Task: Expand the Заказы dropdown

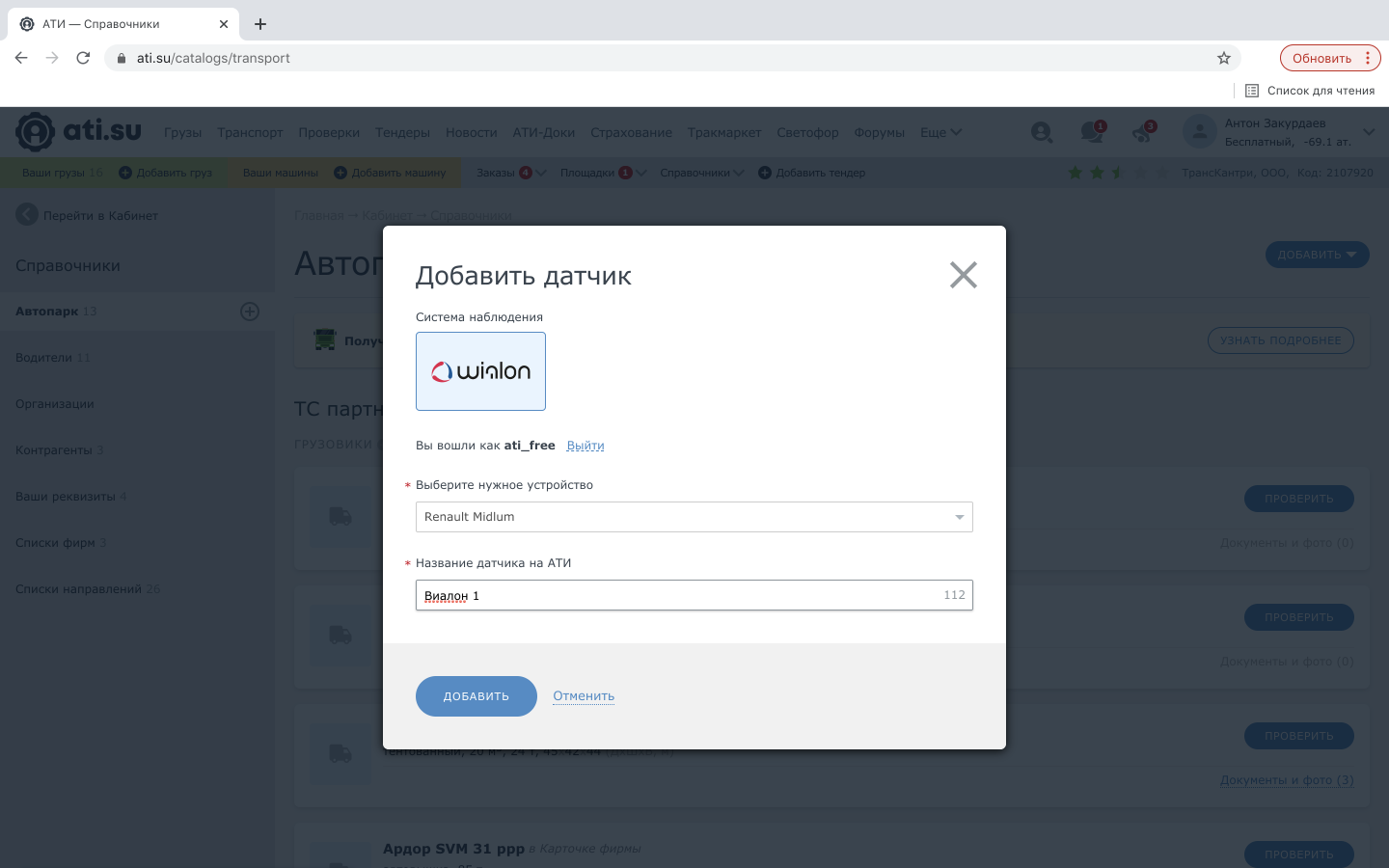Action: (511, 173)
